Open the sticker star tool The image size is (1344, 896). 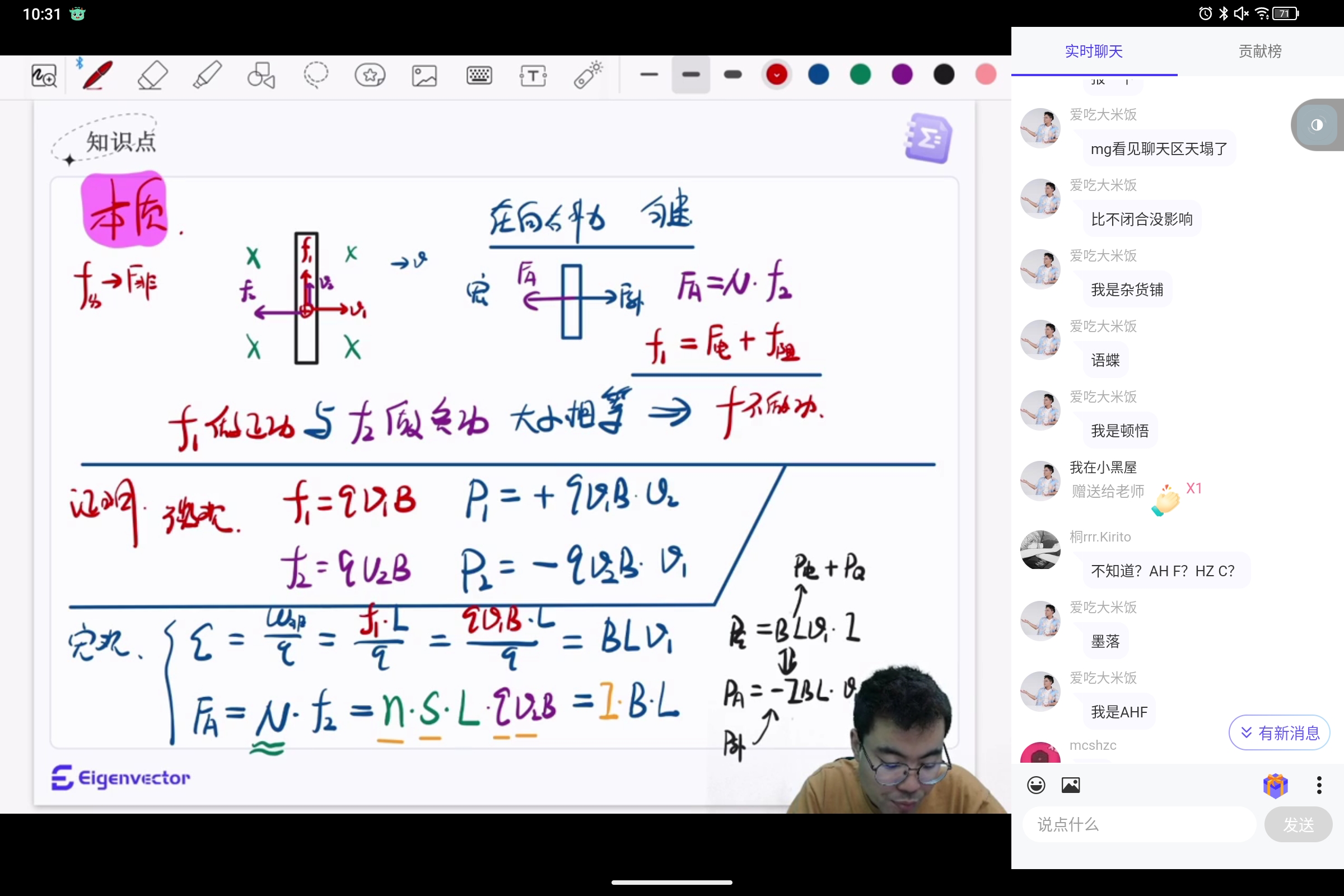click(x=370, y=75)
